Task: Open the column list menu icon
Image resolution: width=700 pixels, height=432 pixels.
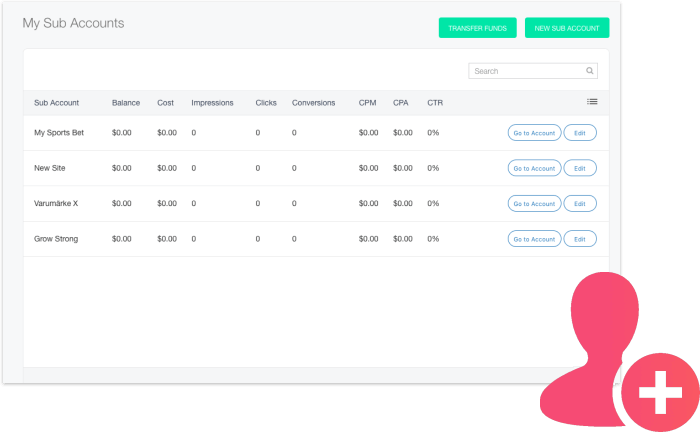Action: tap(592, 102)
